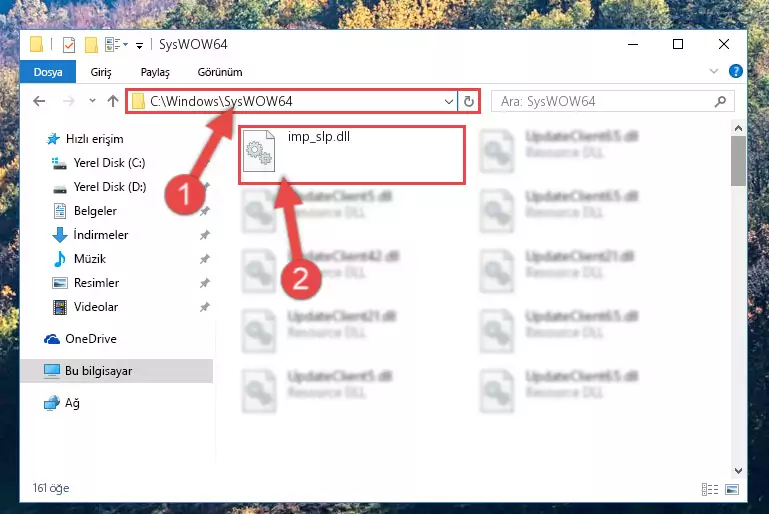Click the Yerel Disk (C:) drive icon
769x514 pixels.
click(59, 163)
